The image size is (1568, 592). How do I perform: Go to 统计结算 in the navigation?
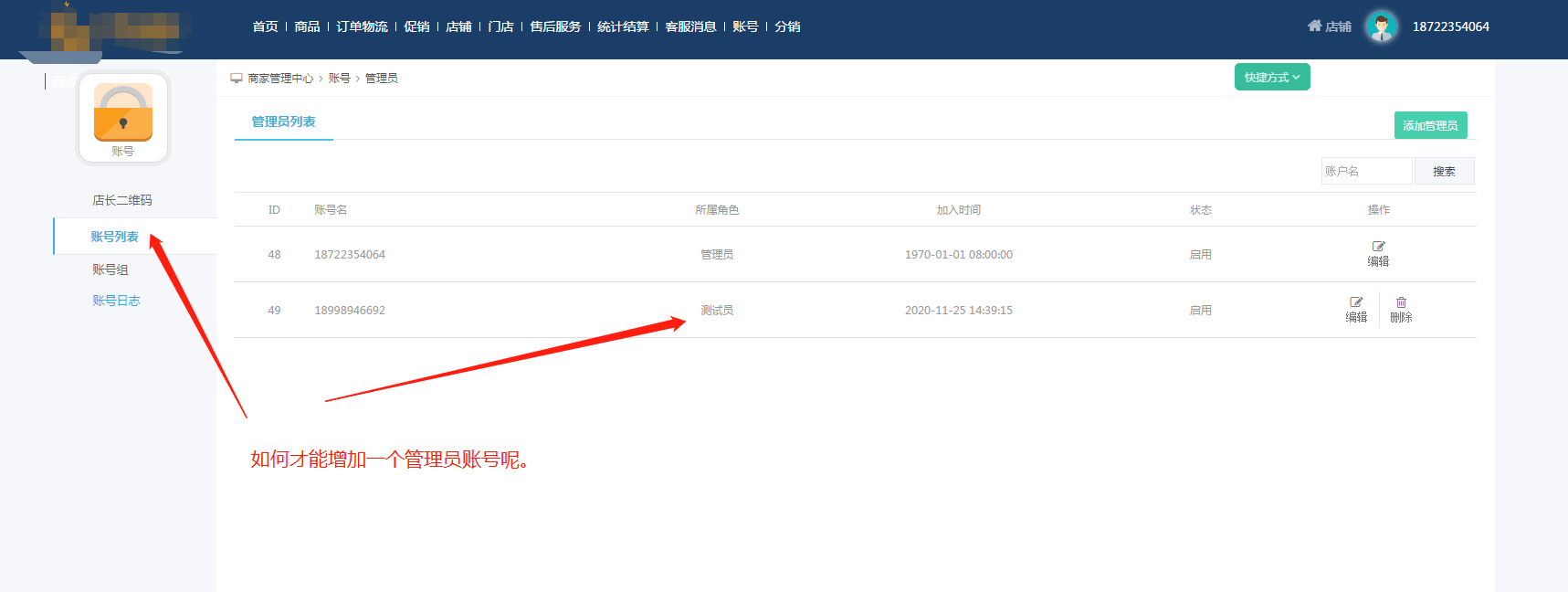click(623, 26)
